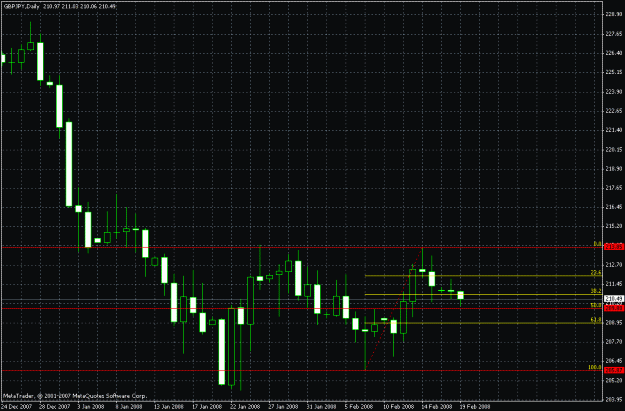The height and width of the screenshot is (411, 625).
Task: Click the red 209.88 price tag
Action: click(x=614, y=308)
